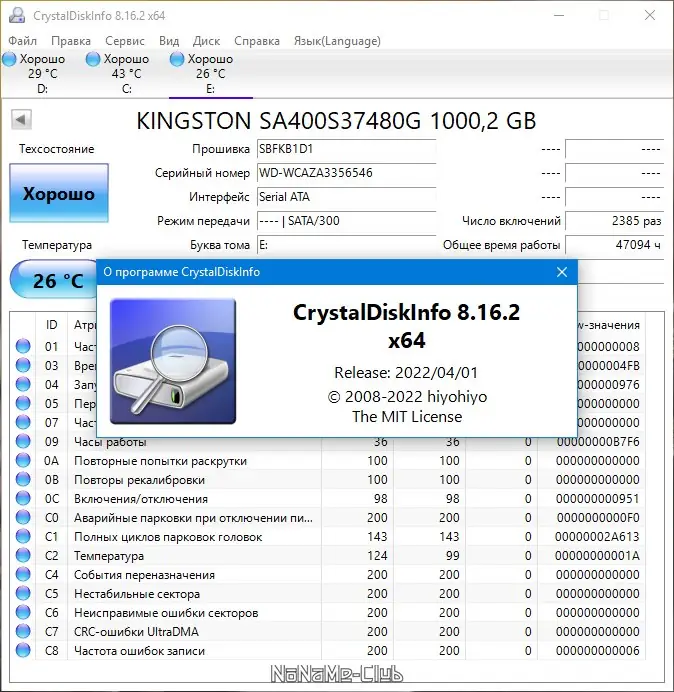
Task: Click the blue Хорошо health status button
Action: pyautogui.click(x=59, y=193)
